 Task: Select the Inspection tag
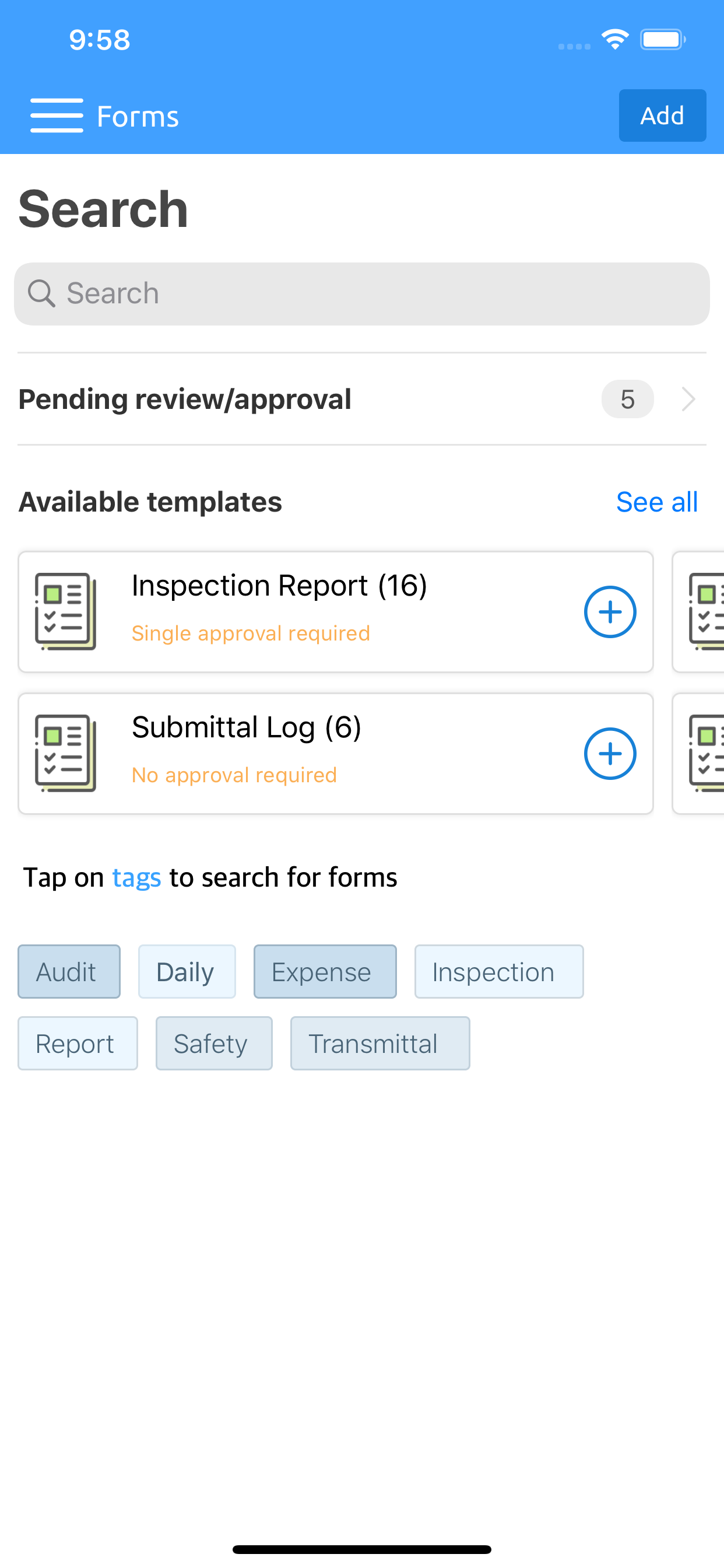(499, 971)
